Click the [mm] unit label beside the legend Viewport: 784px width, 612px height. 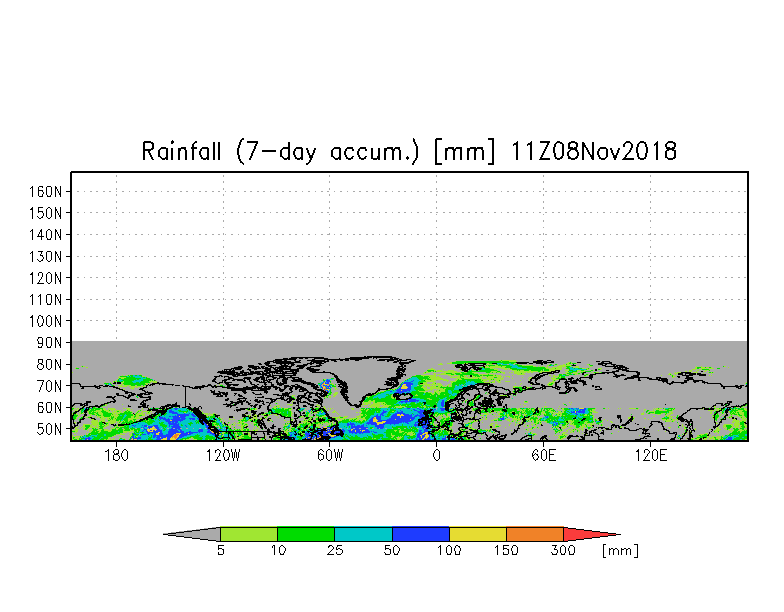coord(619,551)
